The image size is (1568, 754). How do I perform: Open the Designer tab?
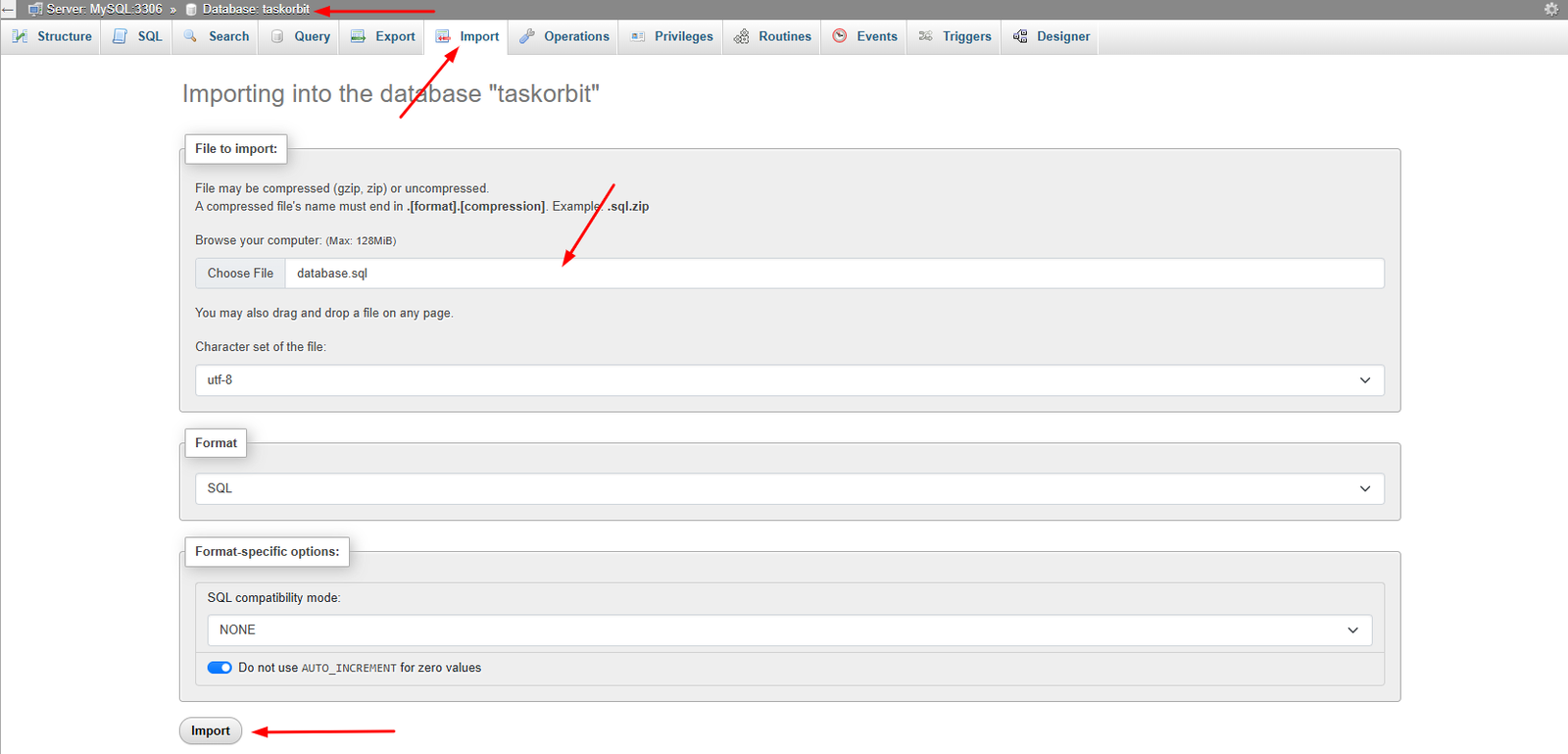coord(1051,36)
